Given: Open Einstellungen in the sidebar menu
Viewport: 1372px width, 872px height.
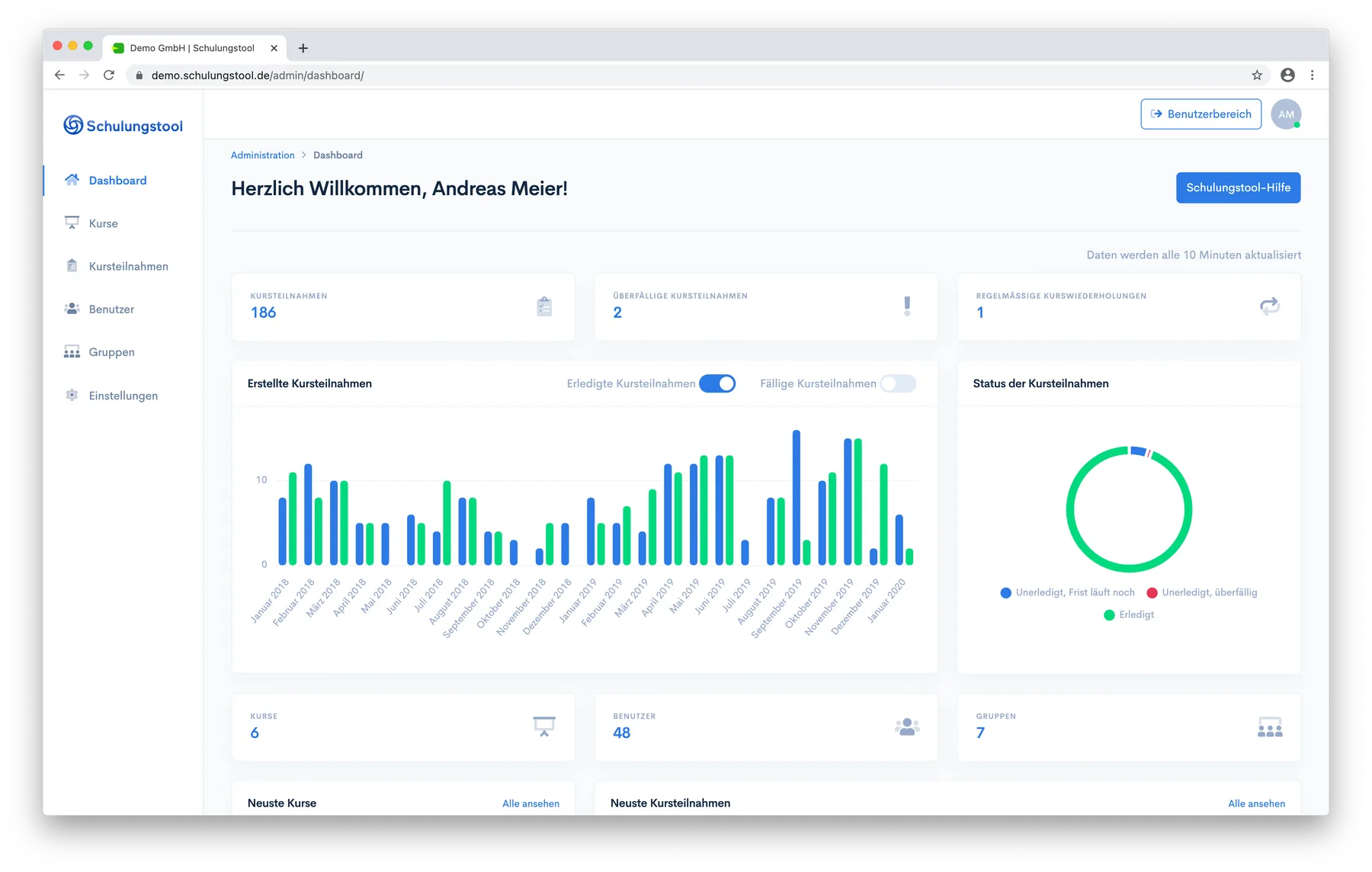Looking at the screenshot, I should [x=123, y=396].
